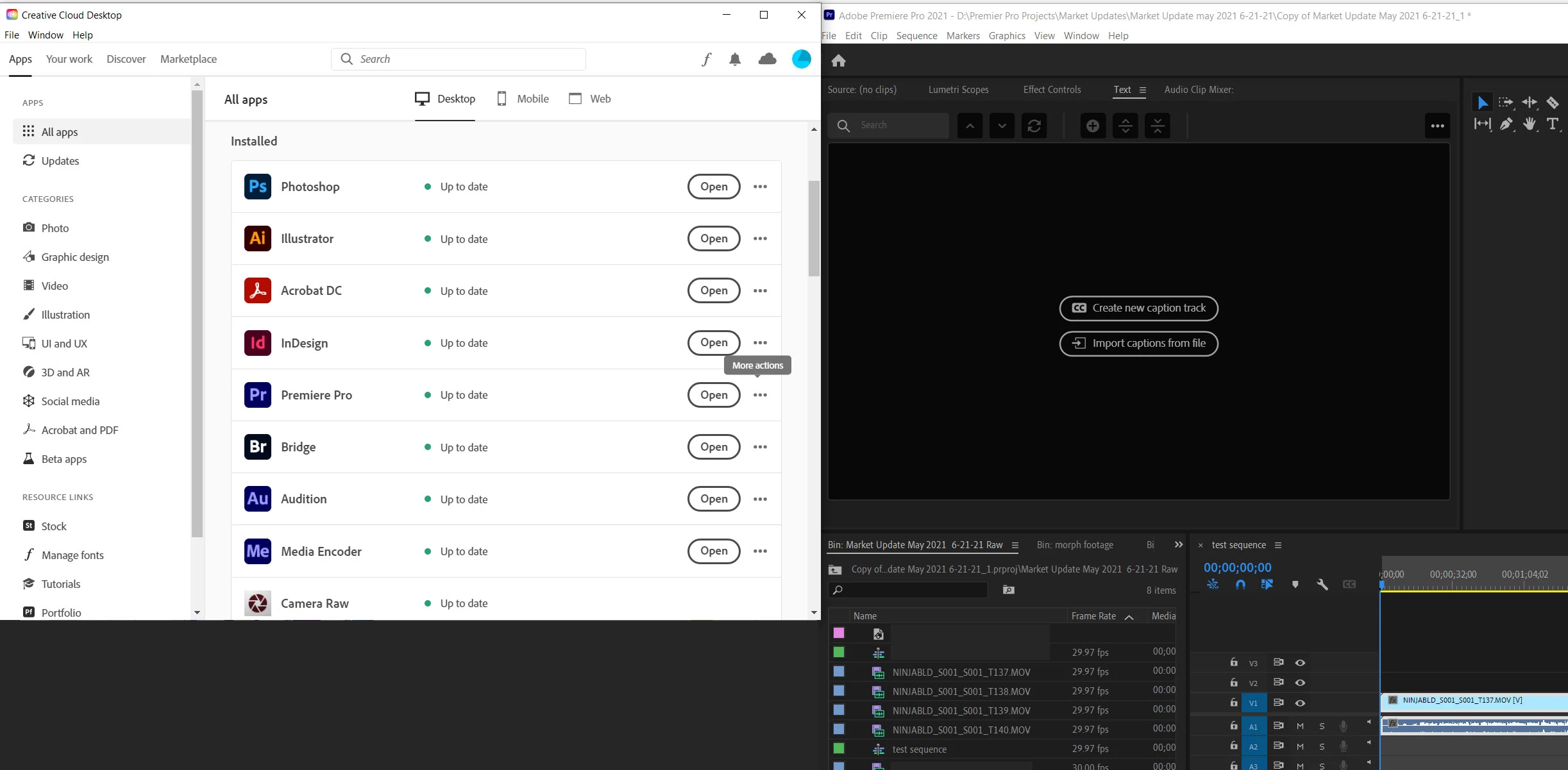1568x770 pixels.
Task: Select the Hand tool
Action: pyautogui.click(x=1530, y=124)
